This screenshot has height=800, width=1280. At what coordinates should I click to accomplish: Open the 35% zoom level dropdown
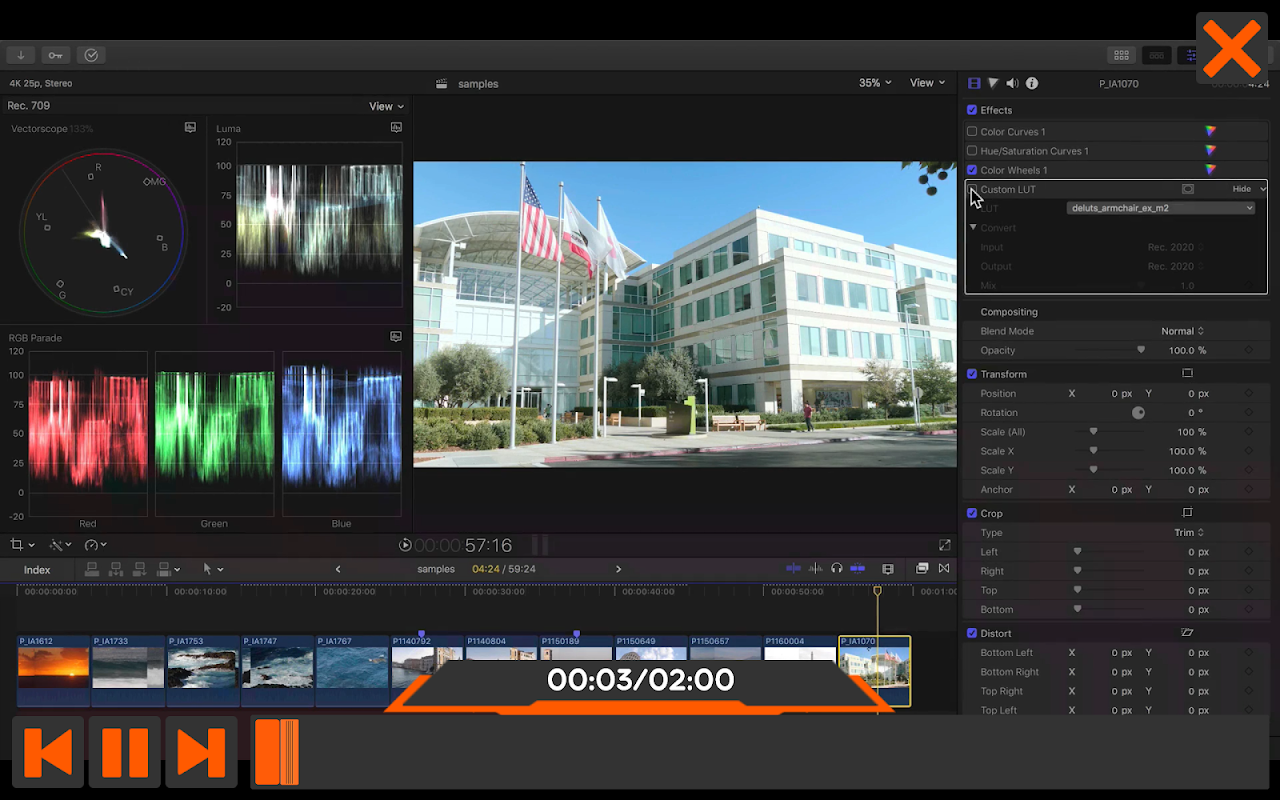click(875, 83)
